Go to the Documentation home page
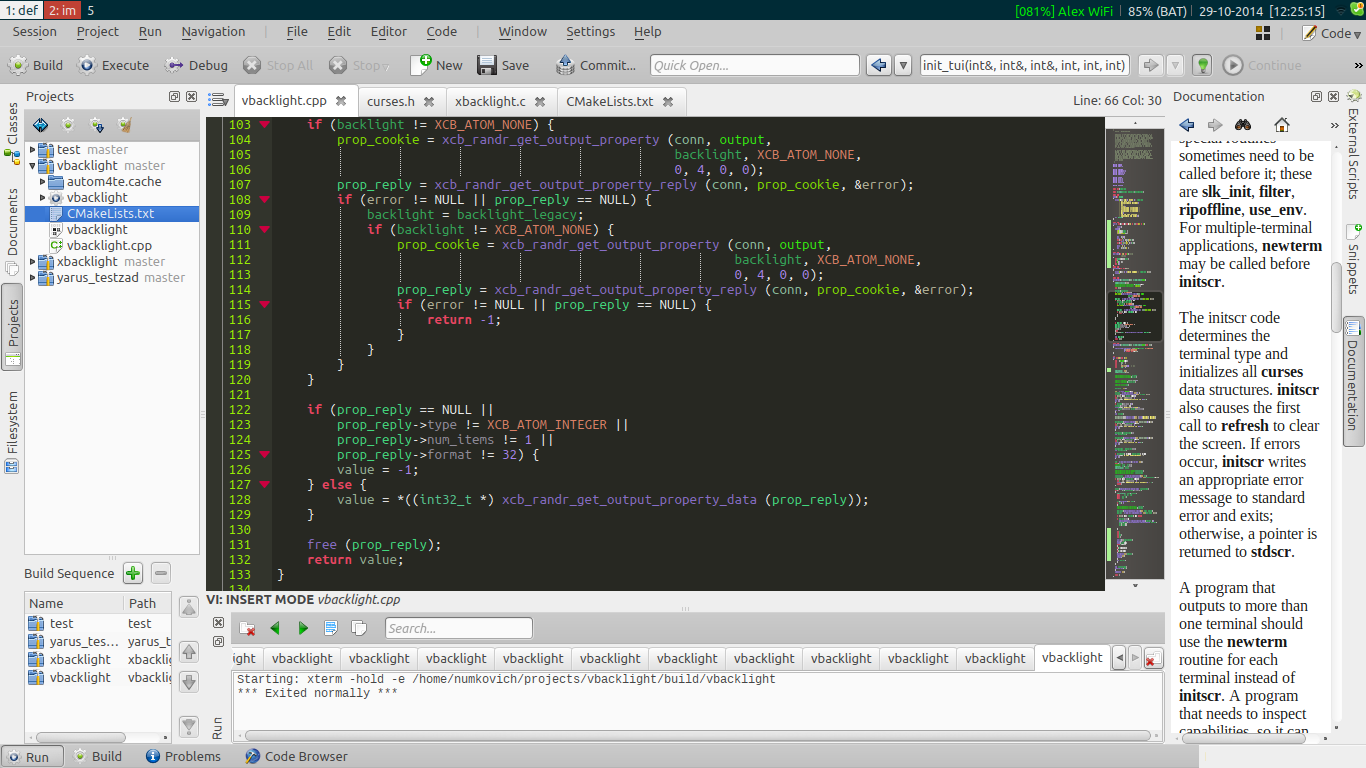1366x768 pixels. [1281, 125]
